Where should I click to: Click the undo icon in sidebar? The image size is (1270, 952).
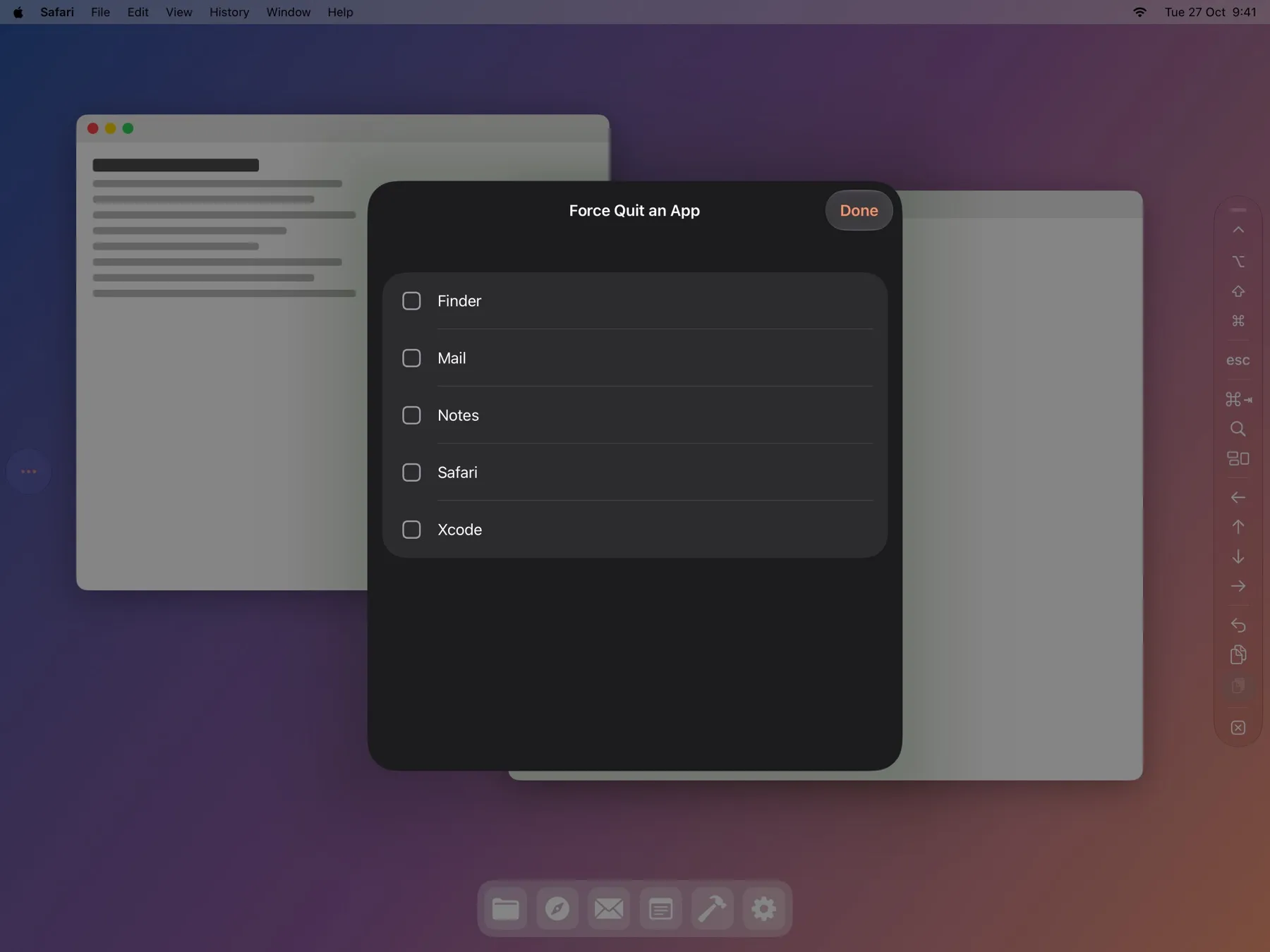click(1238, 625)
